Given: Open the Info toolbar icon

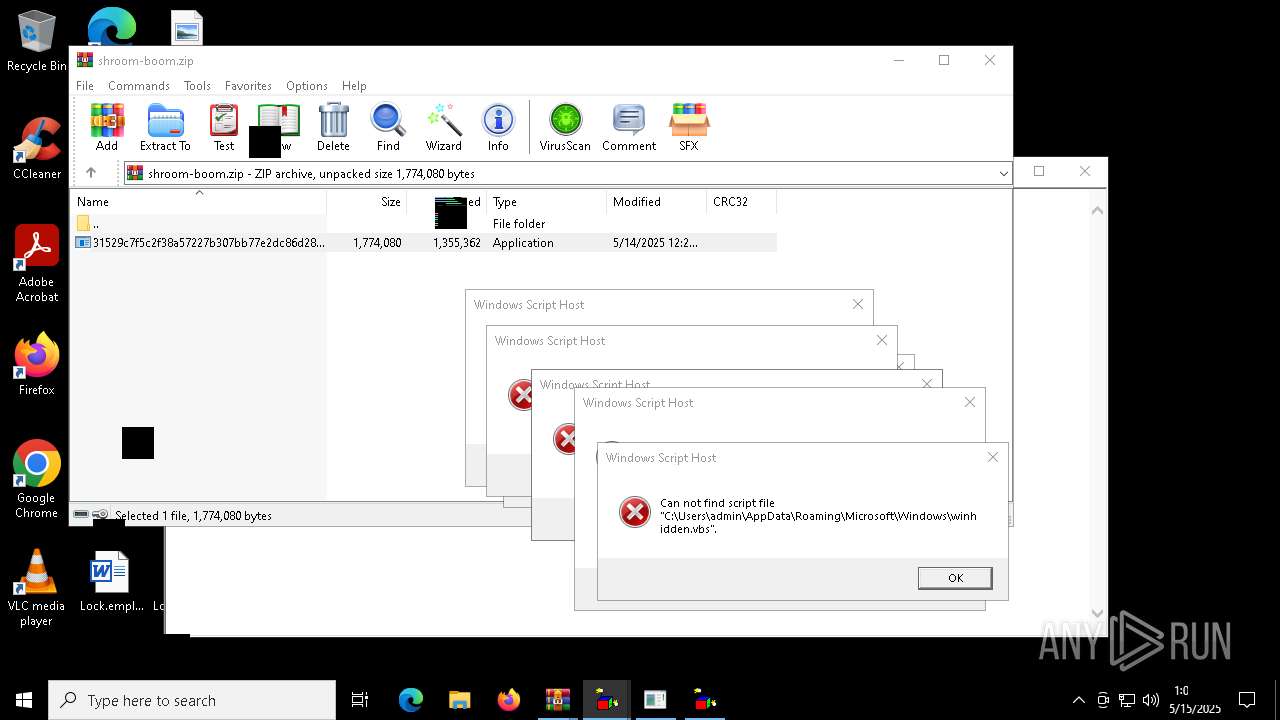Looking at the screenshot, I should [x=498, y=127].
